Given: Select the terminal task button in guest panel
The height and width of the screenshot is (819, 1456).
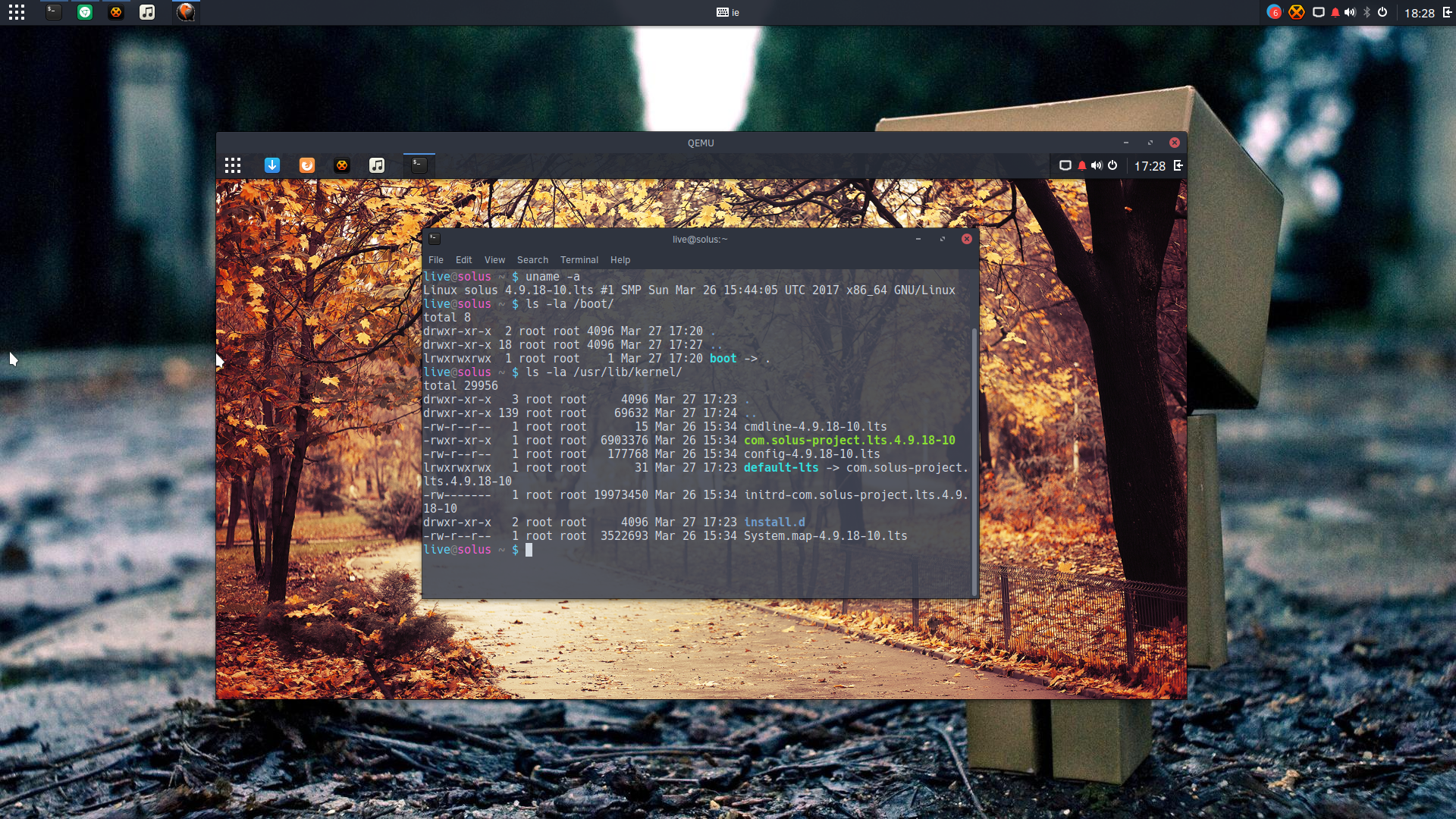Looking at the screenshot, I should [419, 165].
